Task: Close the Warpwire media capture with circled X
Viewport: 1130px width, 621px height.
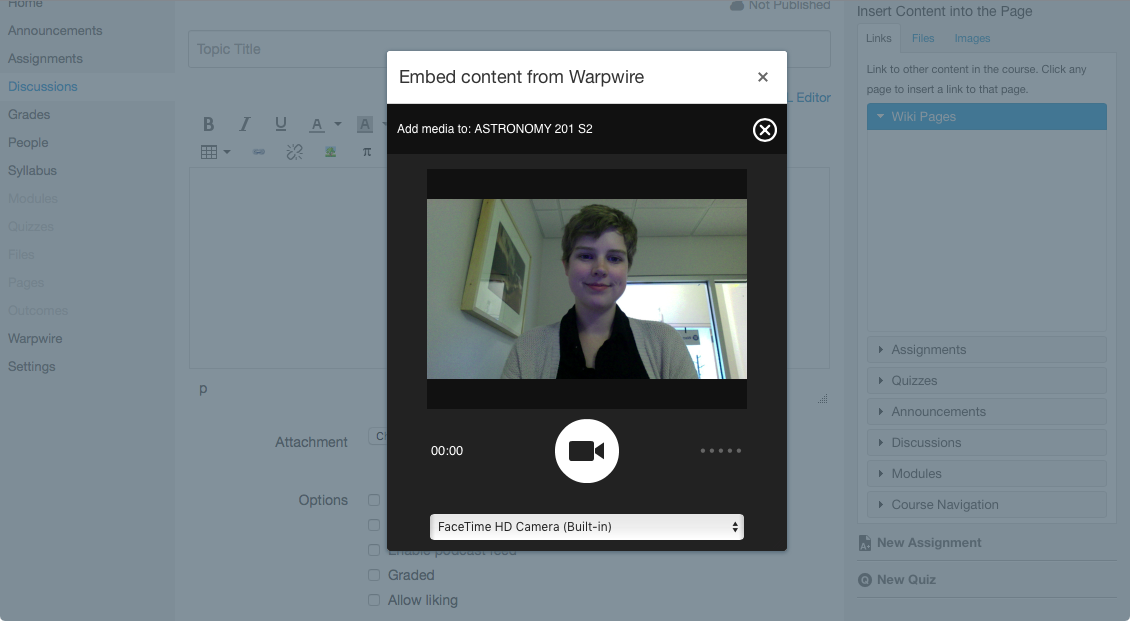Action: pos(765,130)
